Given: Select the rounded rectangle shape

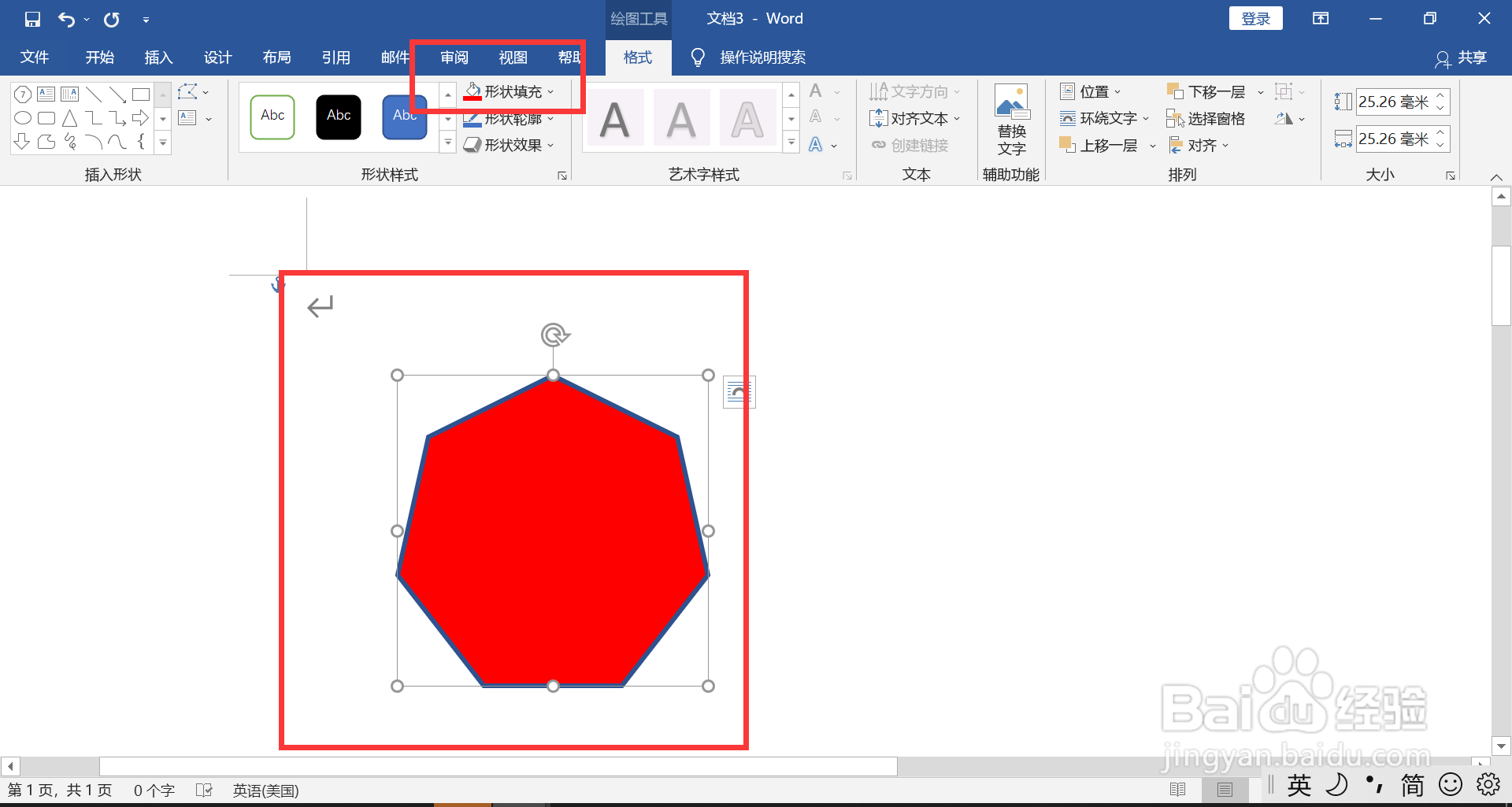Looking at the screenshot, I should click(x=46, y=118).
